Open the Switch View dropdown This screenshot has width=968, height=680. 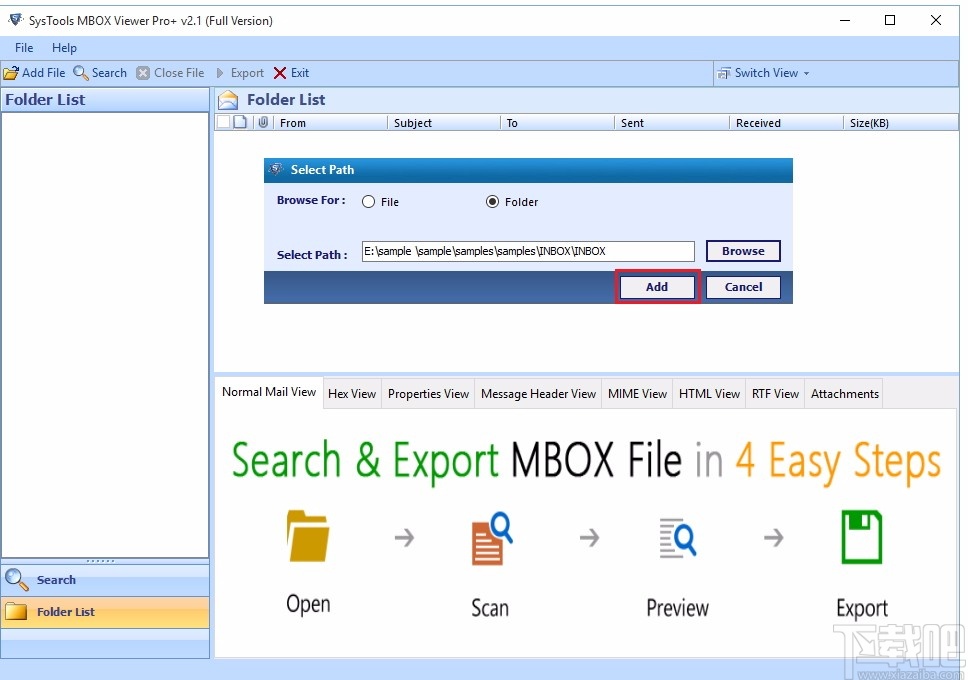point(763,72)
